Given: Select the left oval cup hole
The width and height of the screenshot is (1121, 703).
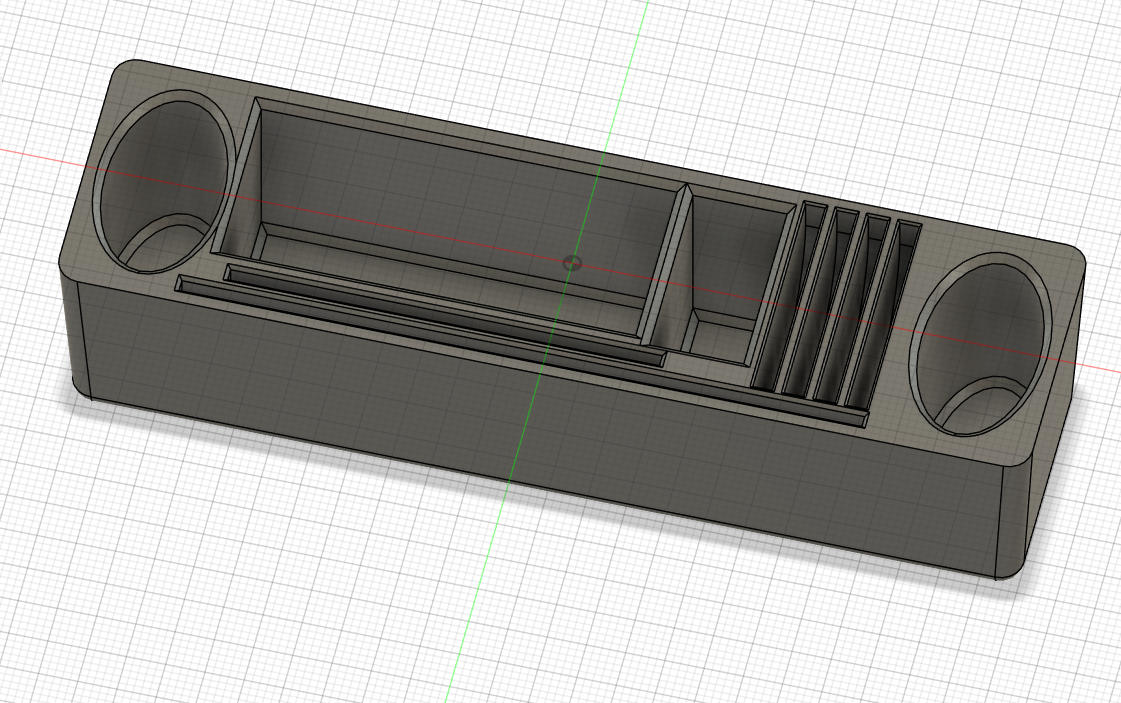Looking at the screenshot, I should (164, 182).
